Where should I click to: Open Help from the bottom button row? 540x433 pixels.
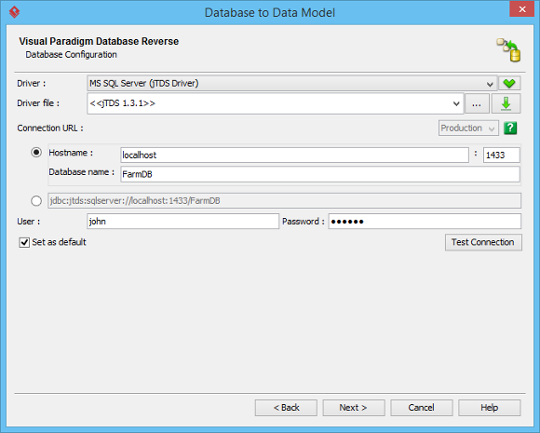[x=489, y=408]
